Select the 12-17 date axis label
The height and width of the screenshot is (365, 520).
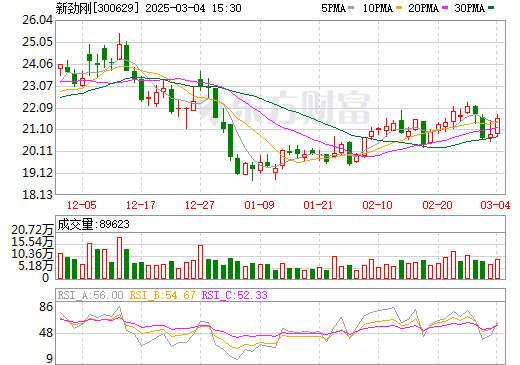click(x=141, y=205)
